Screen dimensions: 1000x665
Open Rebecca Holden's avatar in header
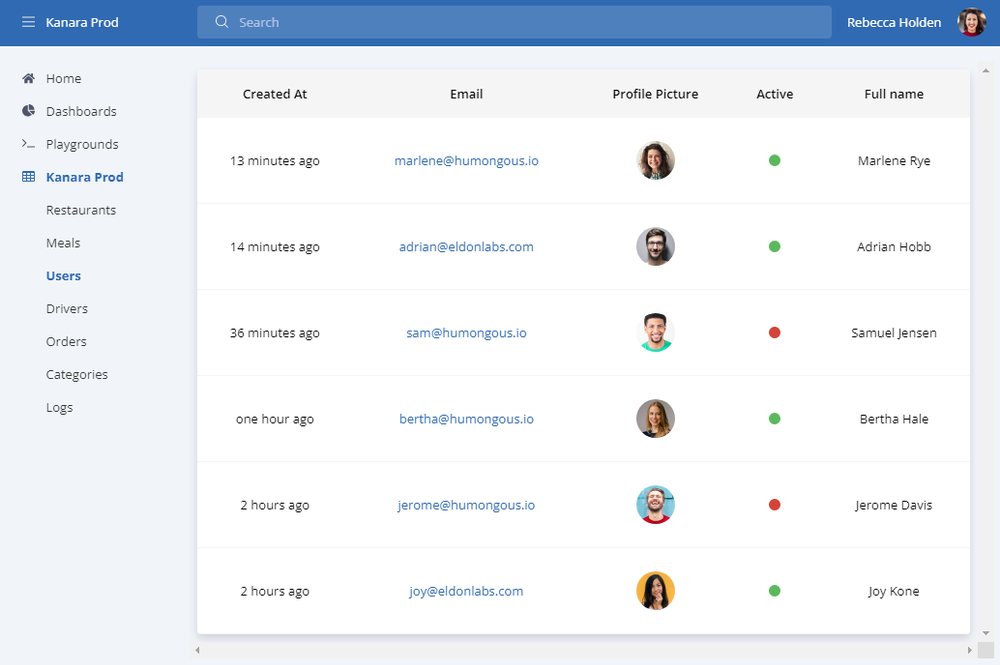click(x=971, y=22)
